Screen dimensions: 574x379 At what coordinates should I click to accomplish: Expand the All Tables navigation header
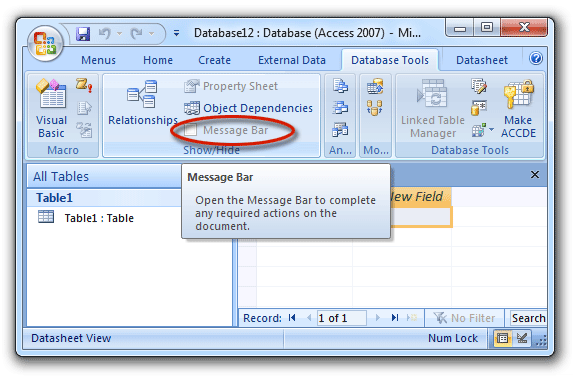click(x=104, y=177)
